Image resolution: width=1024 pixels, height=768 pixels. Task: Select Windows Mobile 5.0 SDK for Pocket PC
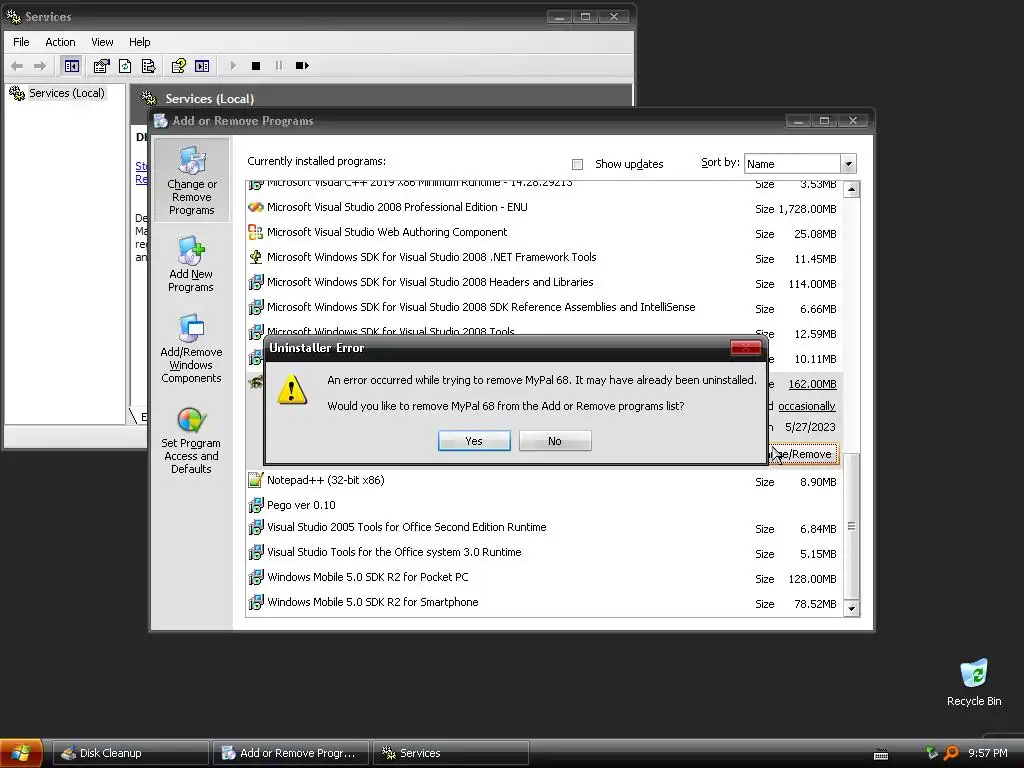pos(542,577)
